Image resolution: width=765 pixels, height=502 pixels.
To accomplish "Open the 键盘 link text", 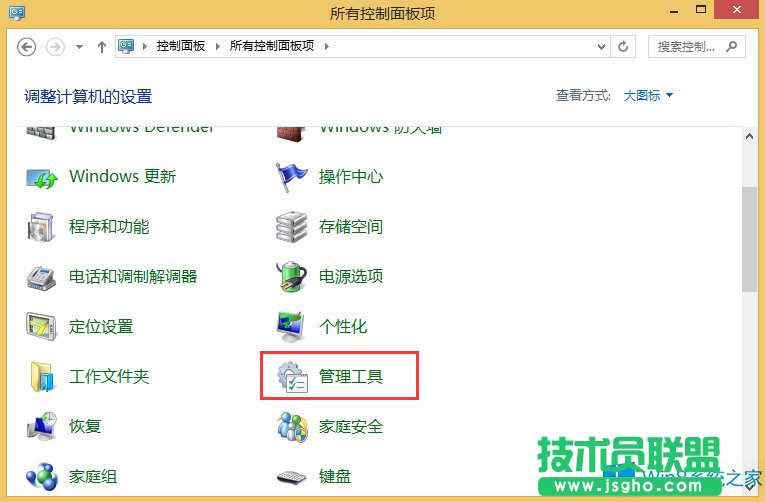I will (x=335, y=477).
